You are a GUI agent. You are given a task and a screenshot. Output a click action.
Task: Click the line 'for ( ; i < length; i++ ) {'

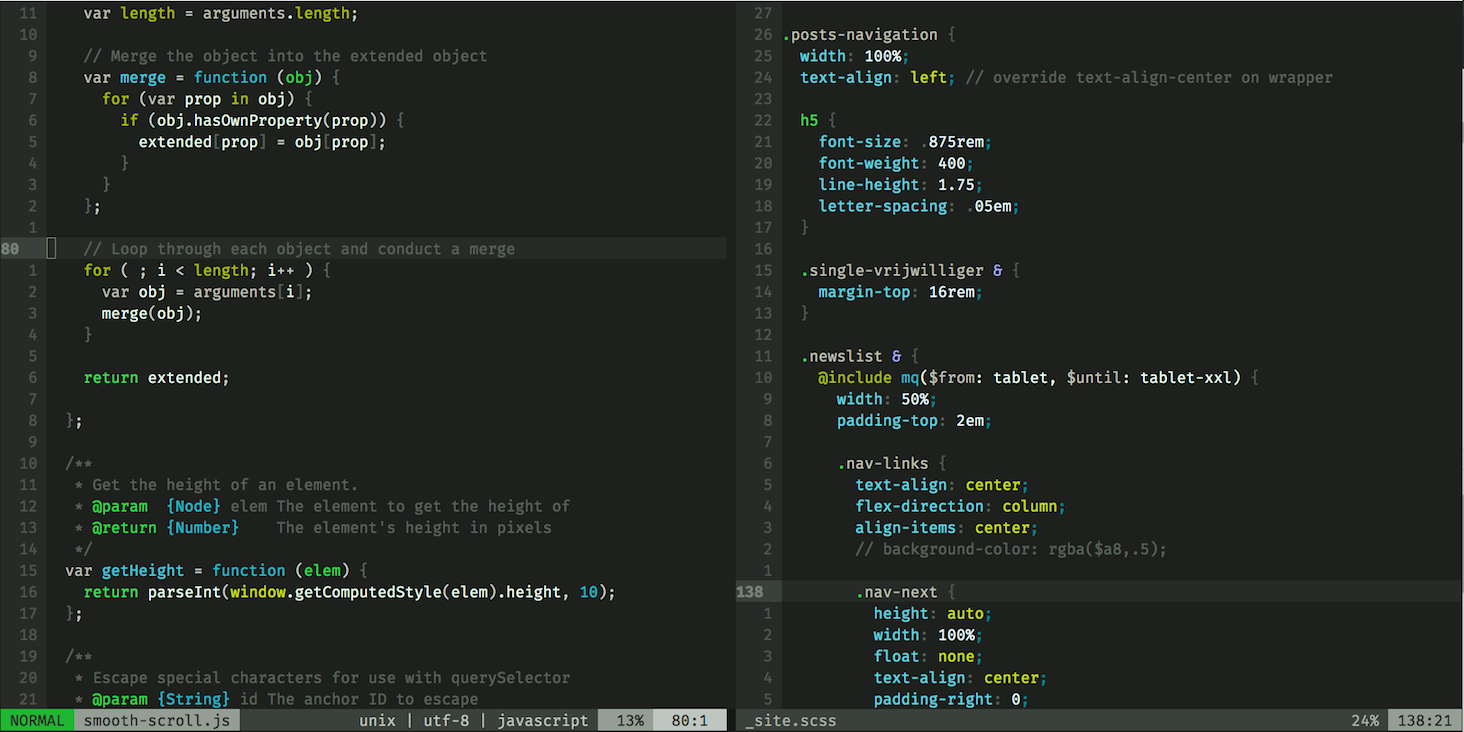207,271
